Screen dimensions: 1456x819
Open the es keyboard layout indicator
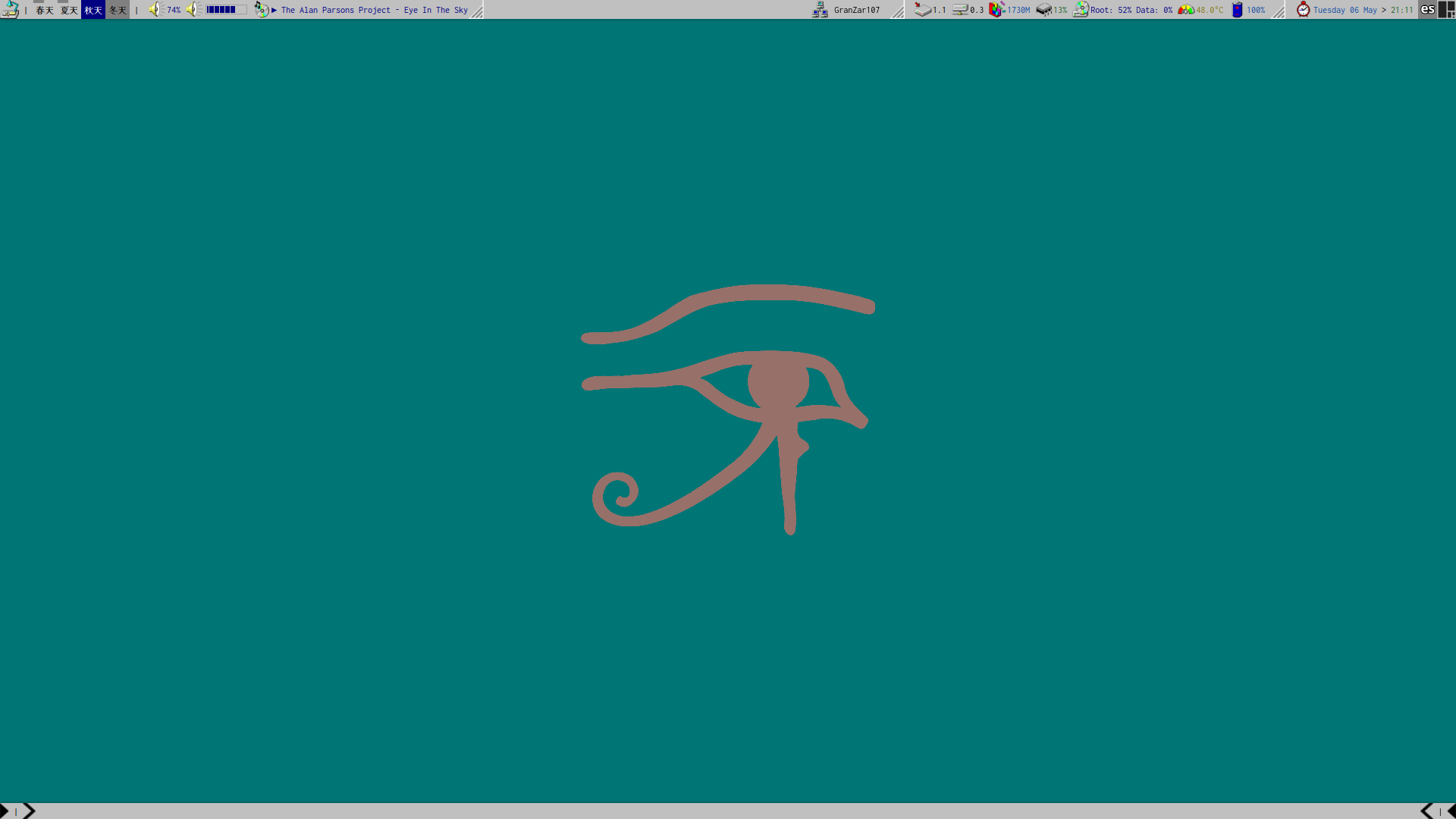(x=1427, y=10)
